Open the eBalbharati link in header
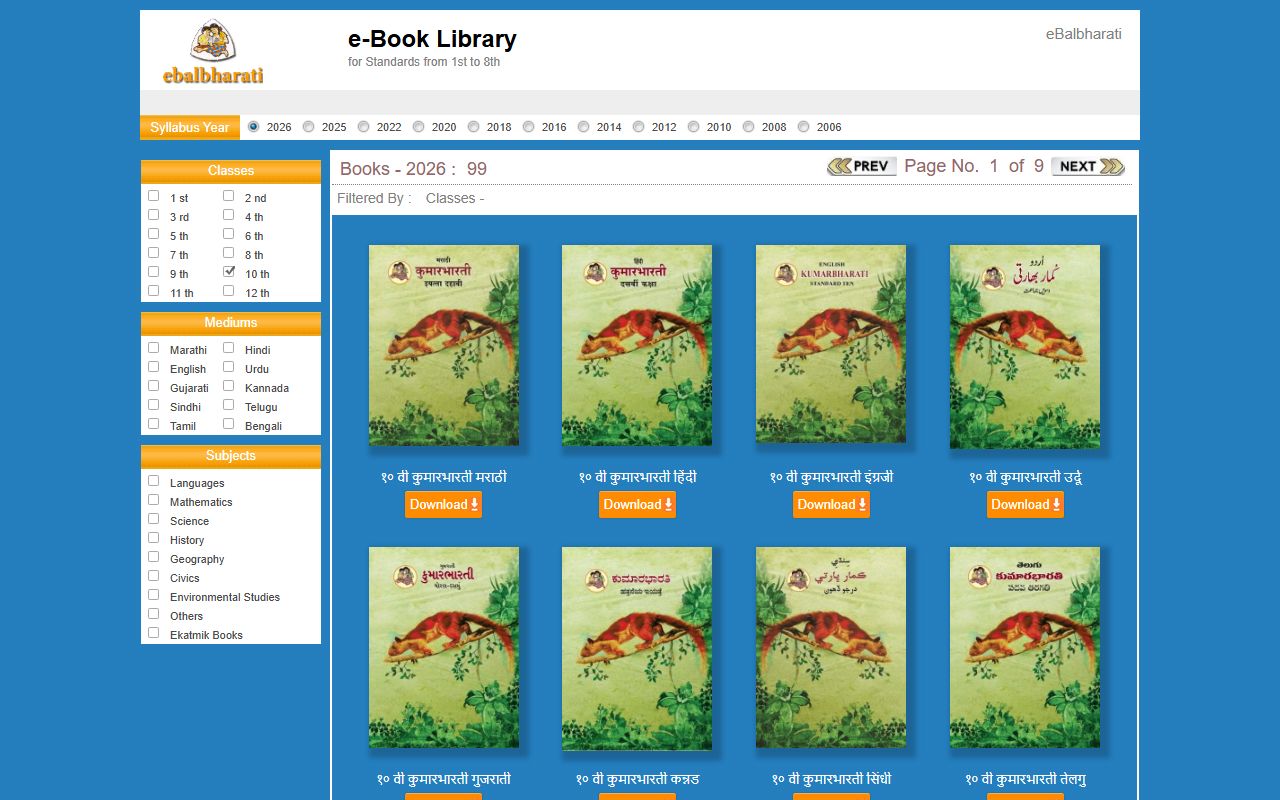This screenshot has width=1280, height=800. tap(1084, 34)
